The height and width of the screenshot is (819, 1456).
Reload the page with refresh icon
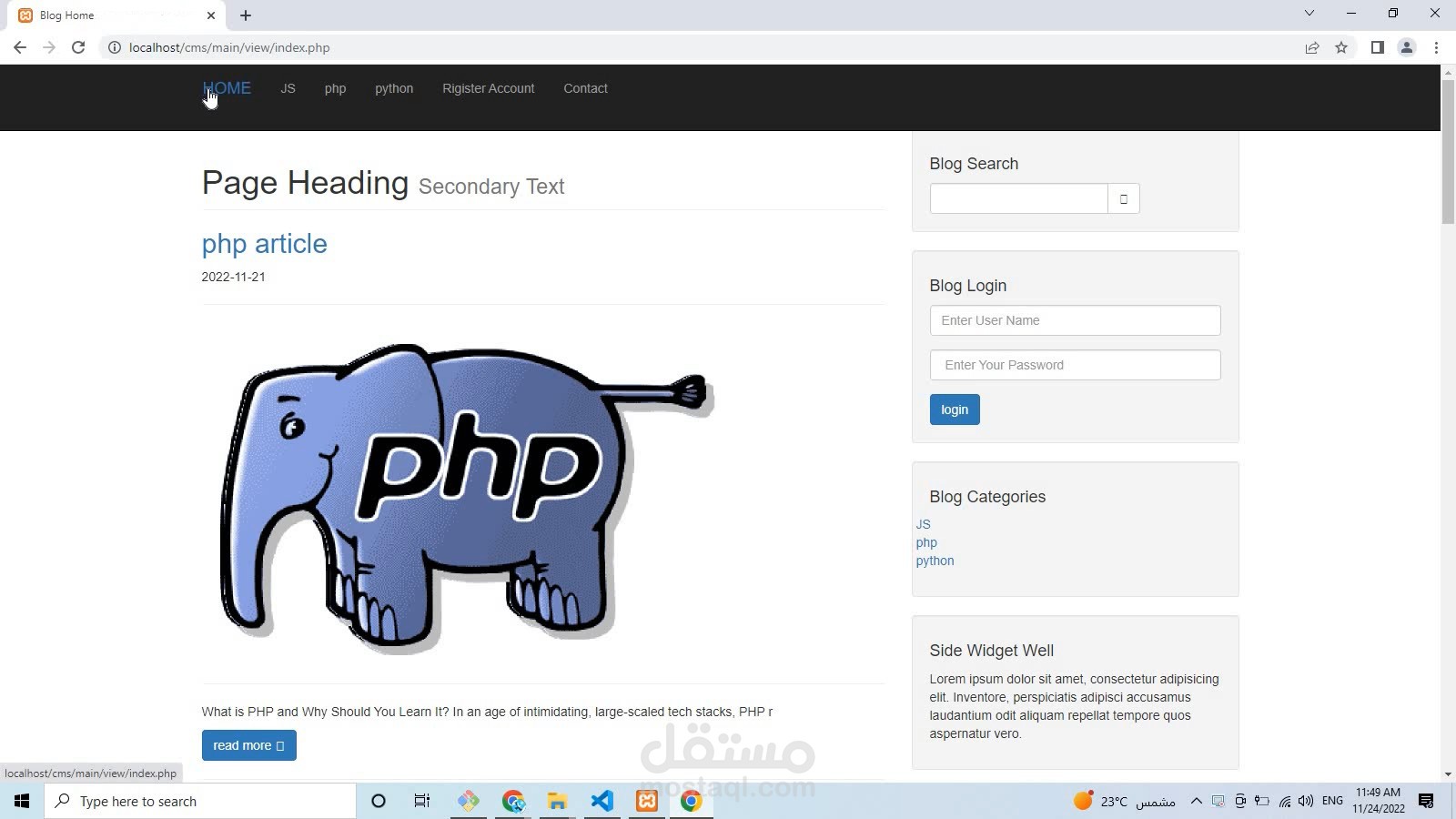[78, 47]
